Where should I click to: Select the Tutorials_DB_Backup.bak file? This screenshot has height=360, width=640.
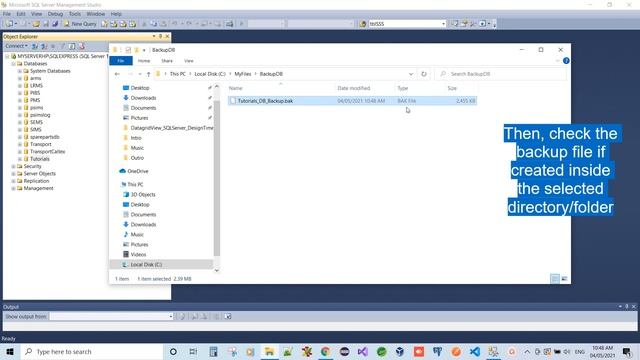click(352, 101)
